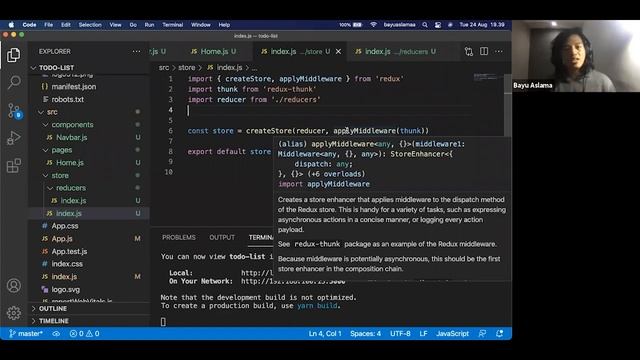Image resolution: width=640 pixels, height=360 pixels.
Task: Switch to the Home.js tab
Action: [213, 51]
